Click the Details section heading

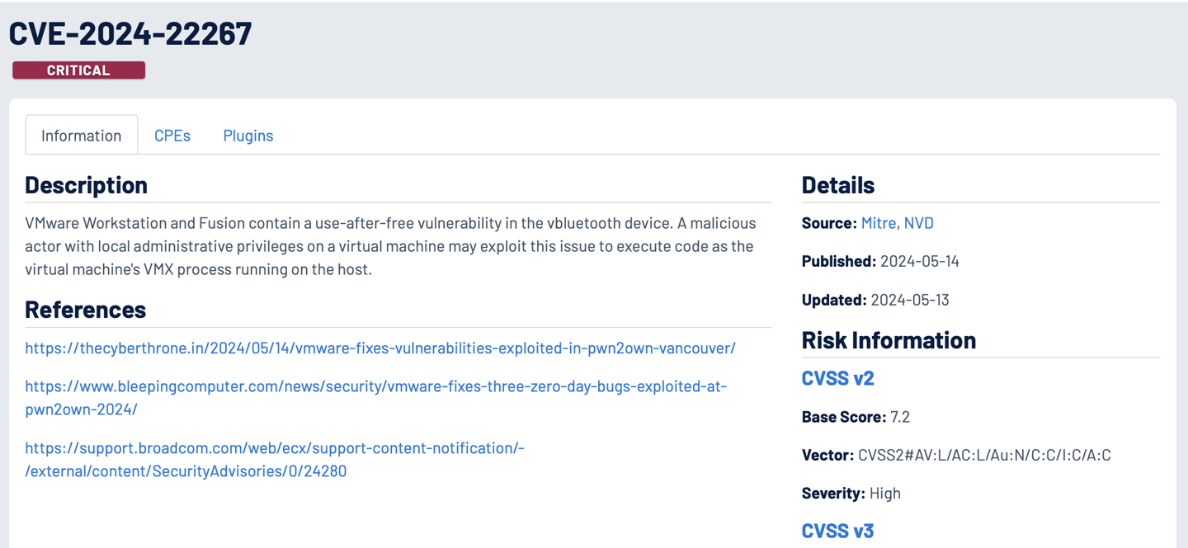point(838,185)
